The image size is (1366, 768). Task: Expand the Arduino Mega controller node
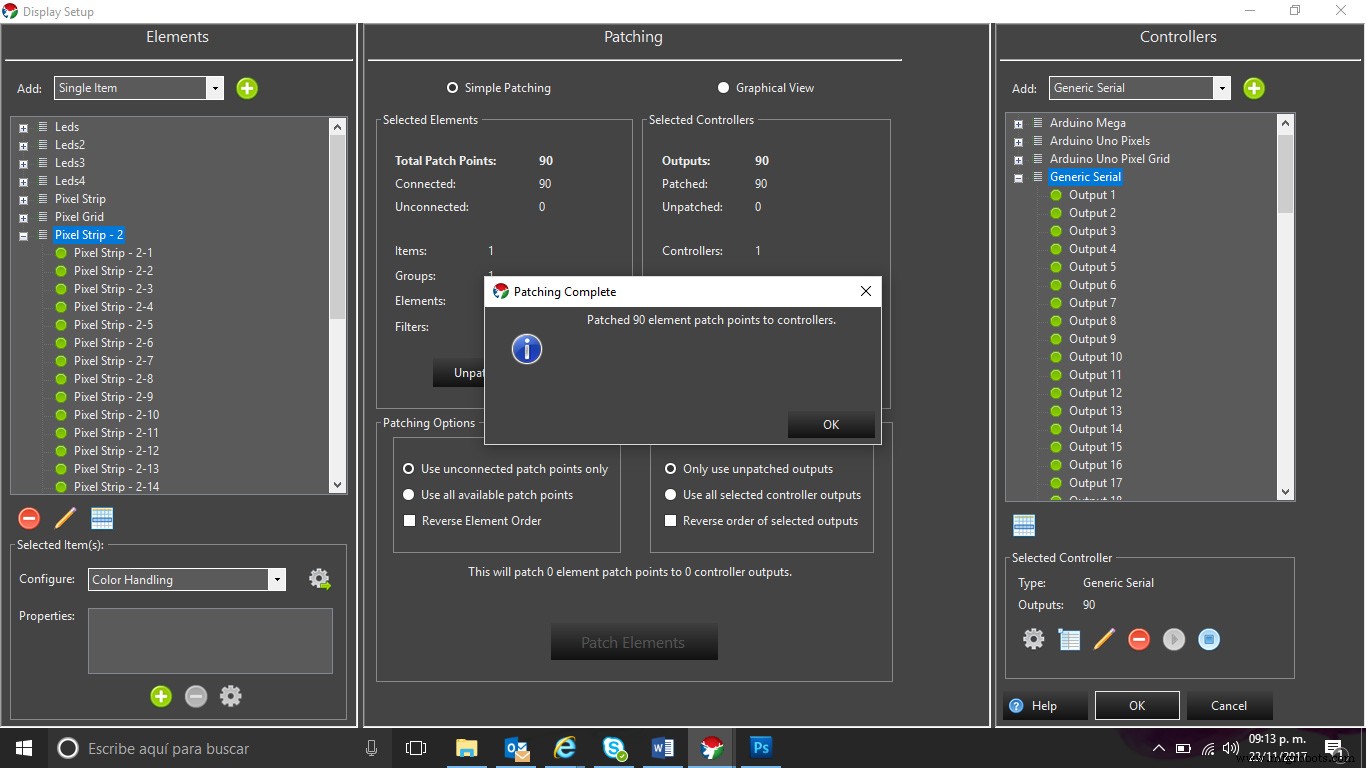[1018, 124]
